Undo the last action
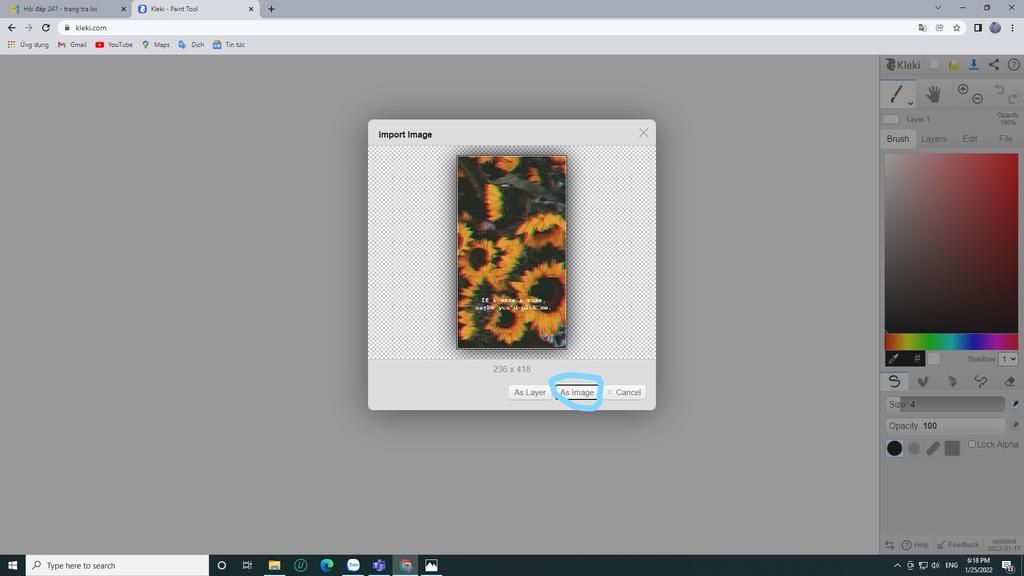This screenshot has width=1024, height=576. [x=999, y=89]
